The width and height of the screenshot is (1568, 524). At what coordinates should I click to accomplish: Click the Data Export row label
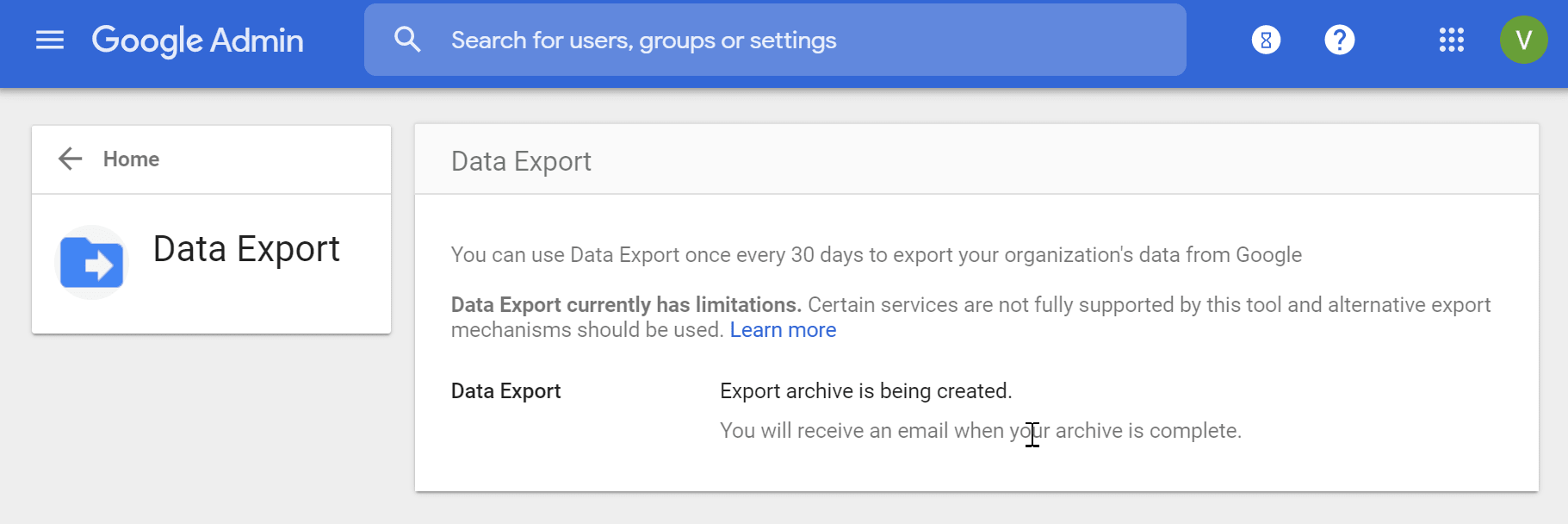(x=505, y=391)
